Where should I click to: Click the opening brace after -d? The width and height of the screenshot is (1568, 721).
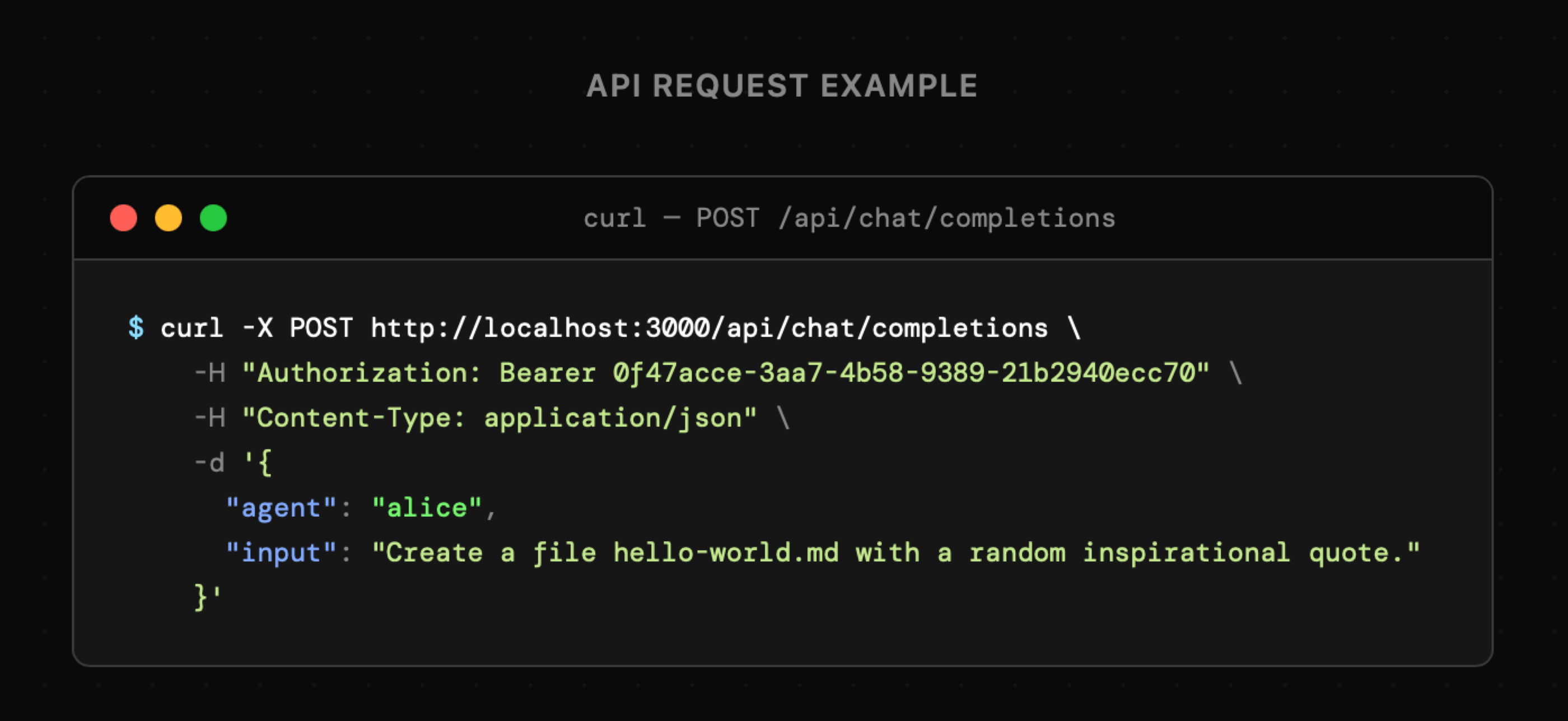click(264, 463)
